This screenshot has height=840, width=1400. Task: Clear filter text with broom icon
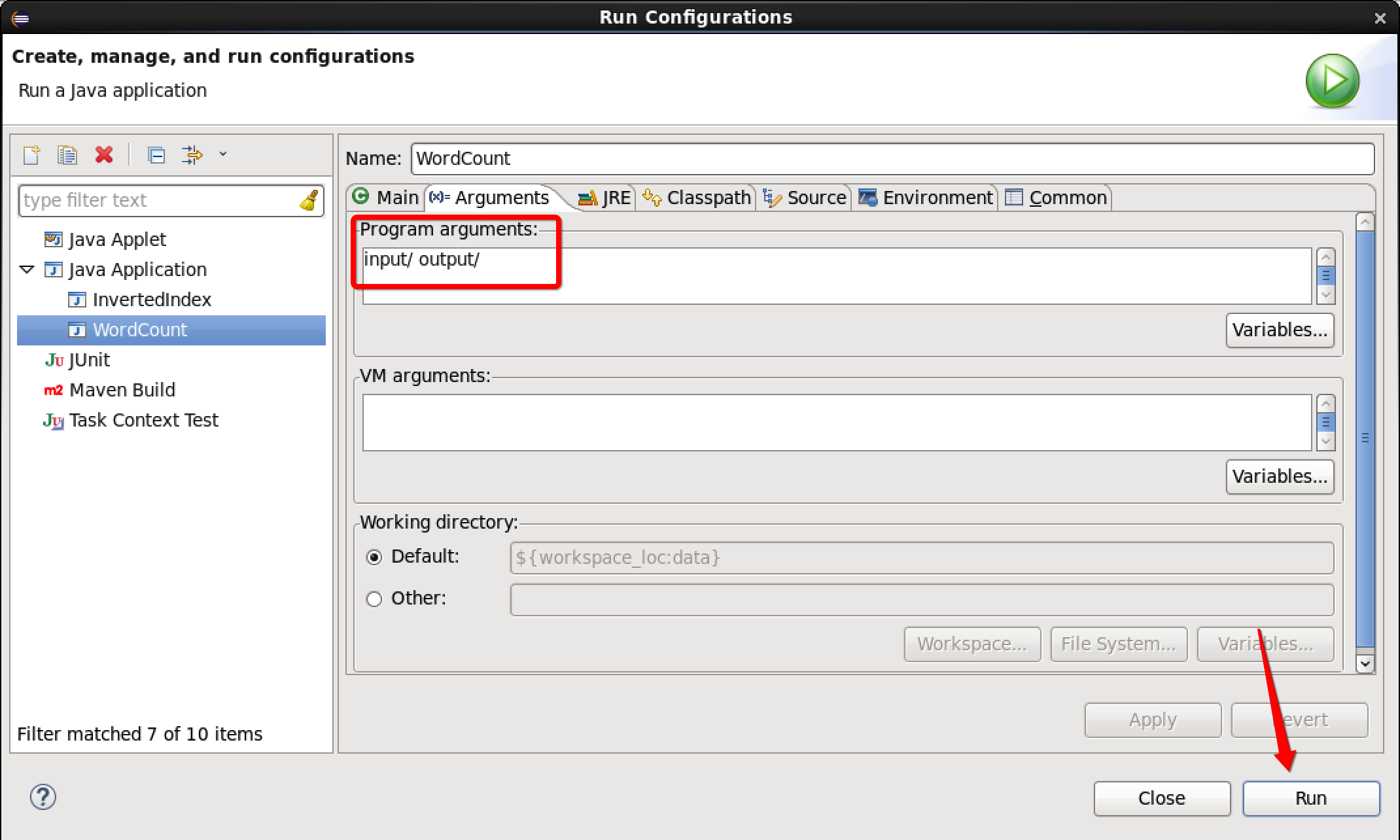tap(309, 200)
